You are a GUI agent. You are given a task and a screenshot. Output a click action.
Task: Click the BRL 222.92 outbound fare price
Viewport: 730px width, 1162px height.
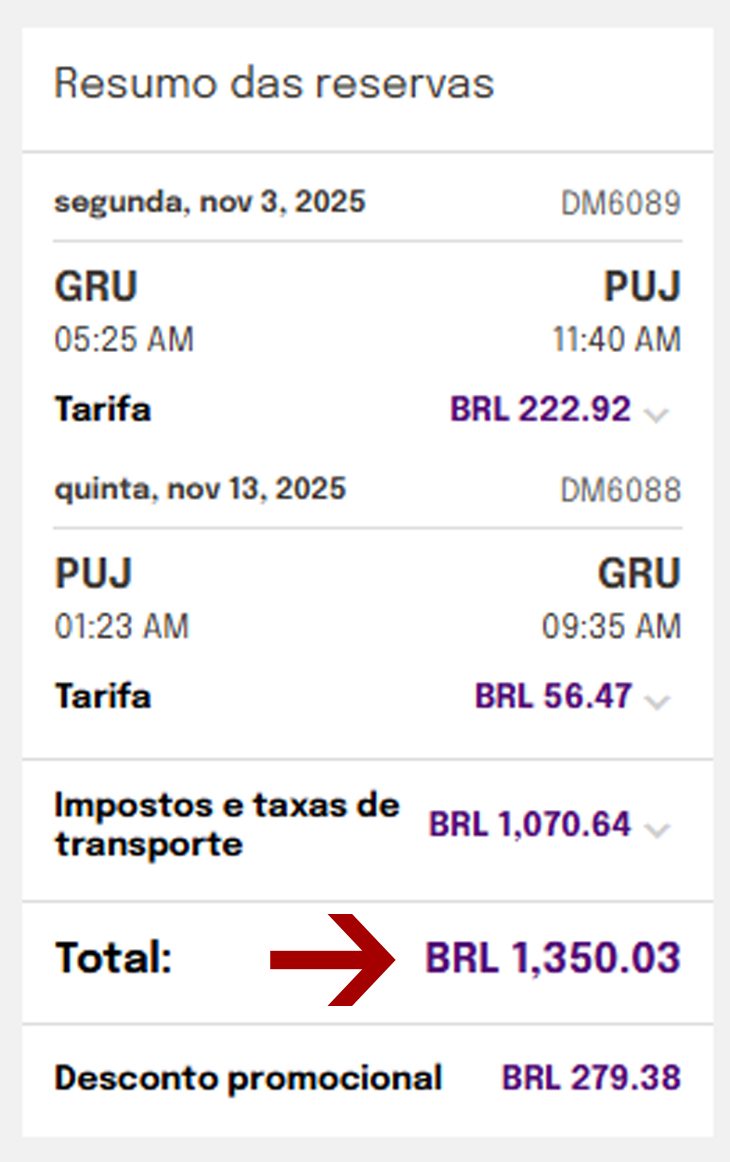540,409
